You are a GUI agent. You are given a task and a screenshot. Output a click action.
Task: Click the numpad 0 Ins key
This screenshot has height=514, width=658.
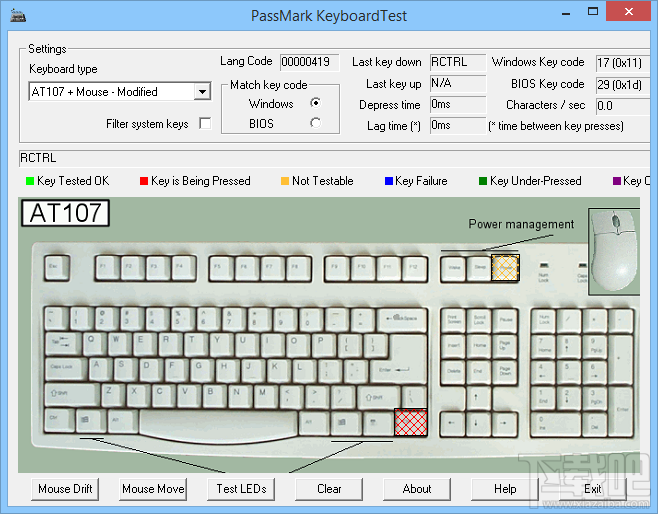pyautogui.click(x=556, y=424)
